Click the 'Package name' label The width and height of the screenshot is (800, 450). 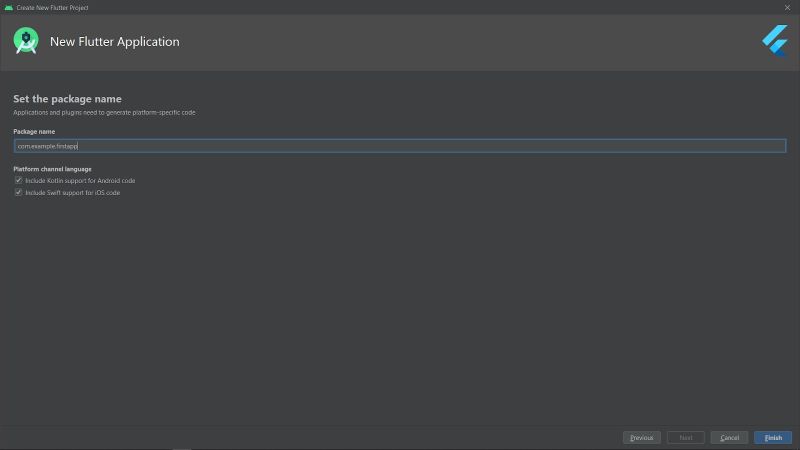pyautogui.click(x=34, y=132)
